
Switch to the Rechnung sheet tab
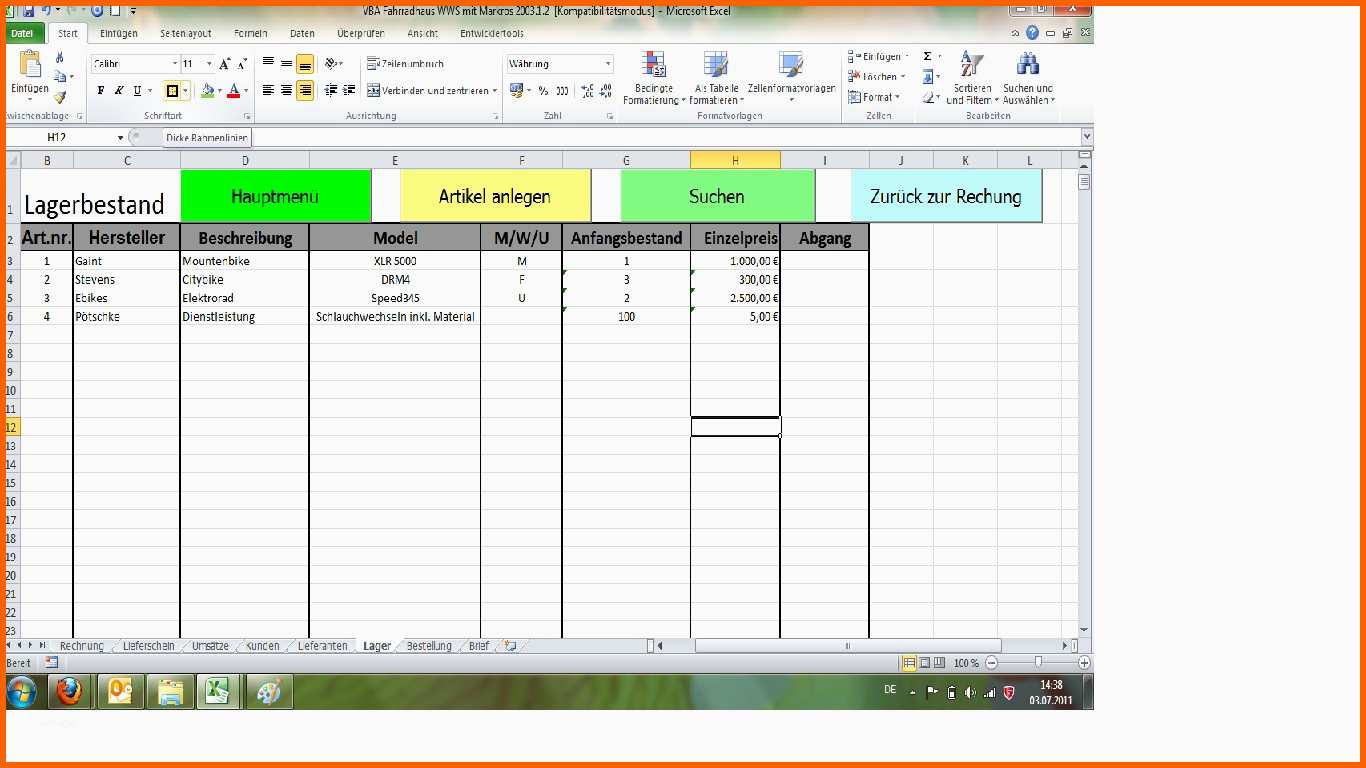click(81, 646)
